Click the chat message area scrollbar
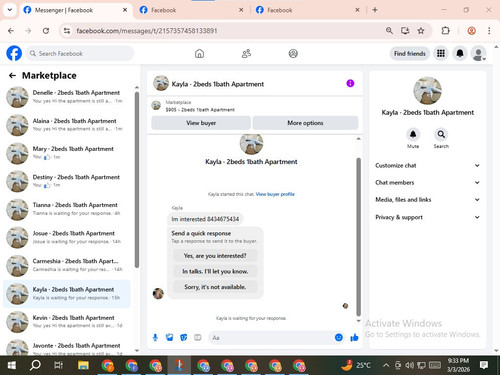 click(359, 237)
